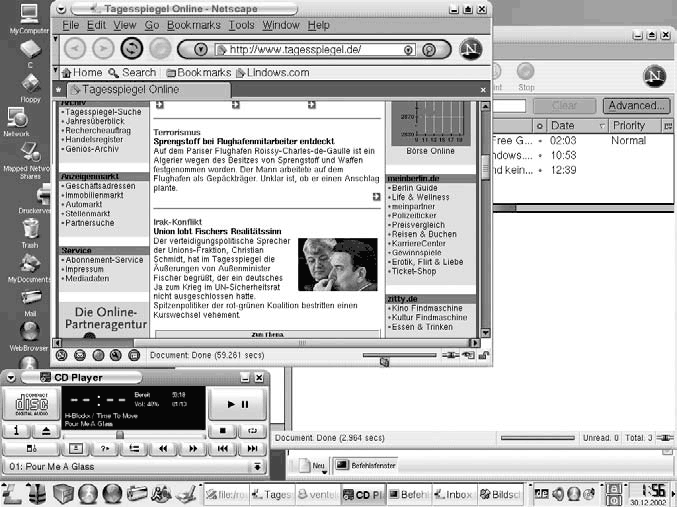The height and width of the screenshot is (507, 677).
Task: Open the Berlin Guide link
Action: click(413, 188)
